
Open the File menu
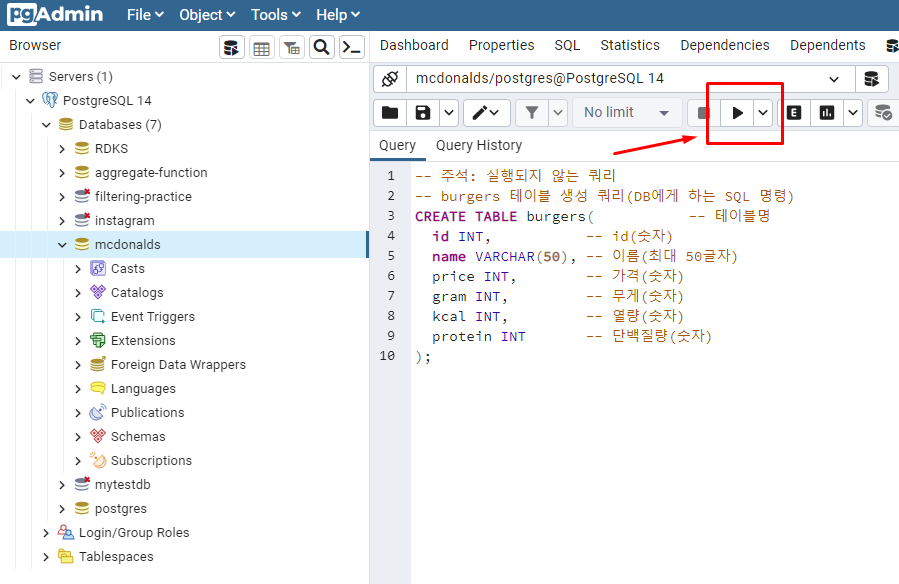tap(145, 15)
